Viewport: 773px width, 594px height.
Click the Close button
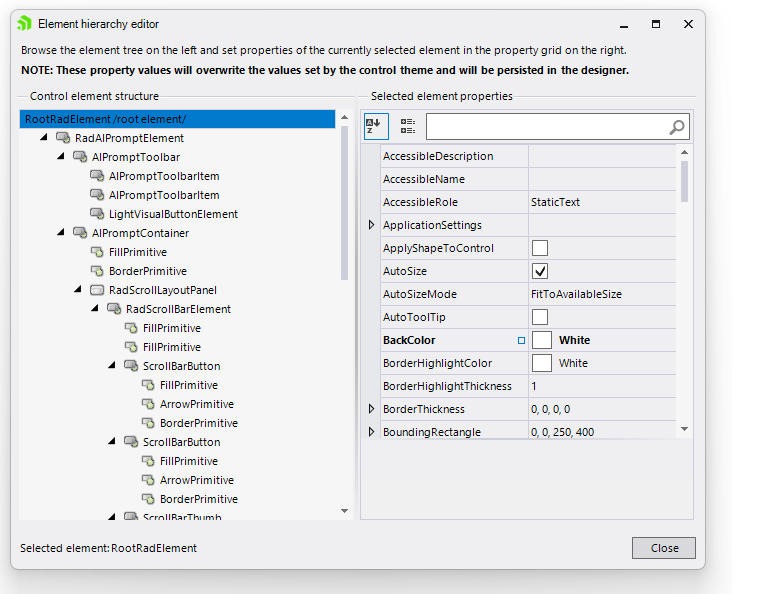coord(664,548)
